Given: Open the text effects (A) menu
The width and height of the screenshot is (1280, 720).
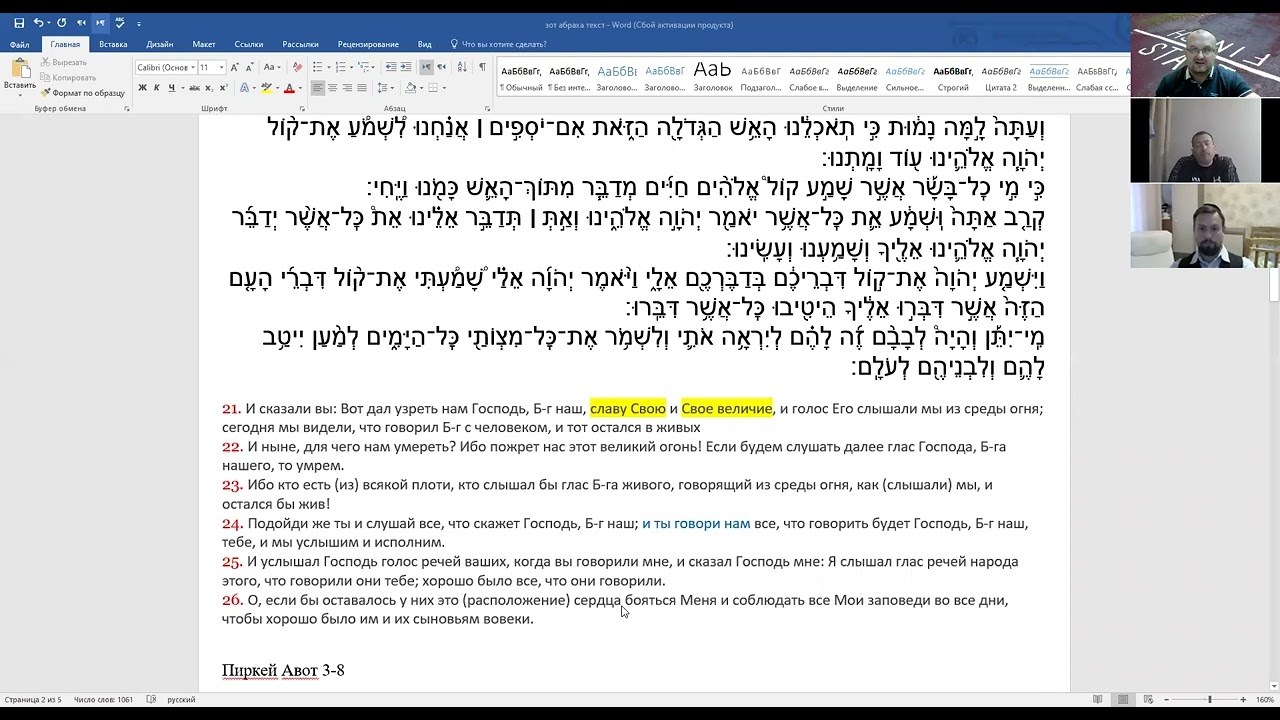Looking at the screenshot, I should tap(243, 88).
